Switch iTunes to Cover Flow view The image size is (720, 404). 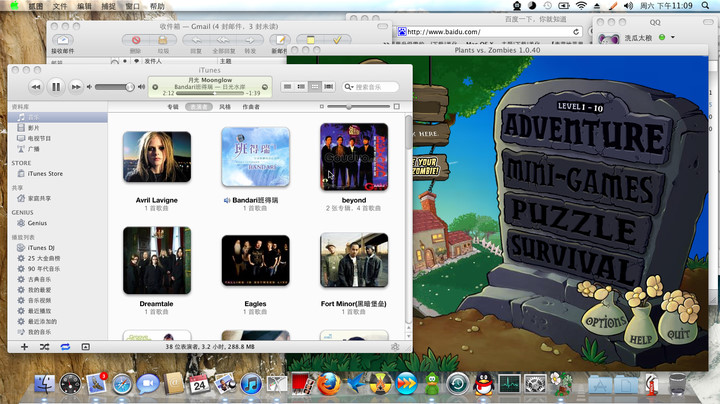pyautogui.click(x=329, y=86)
